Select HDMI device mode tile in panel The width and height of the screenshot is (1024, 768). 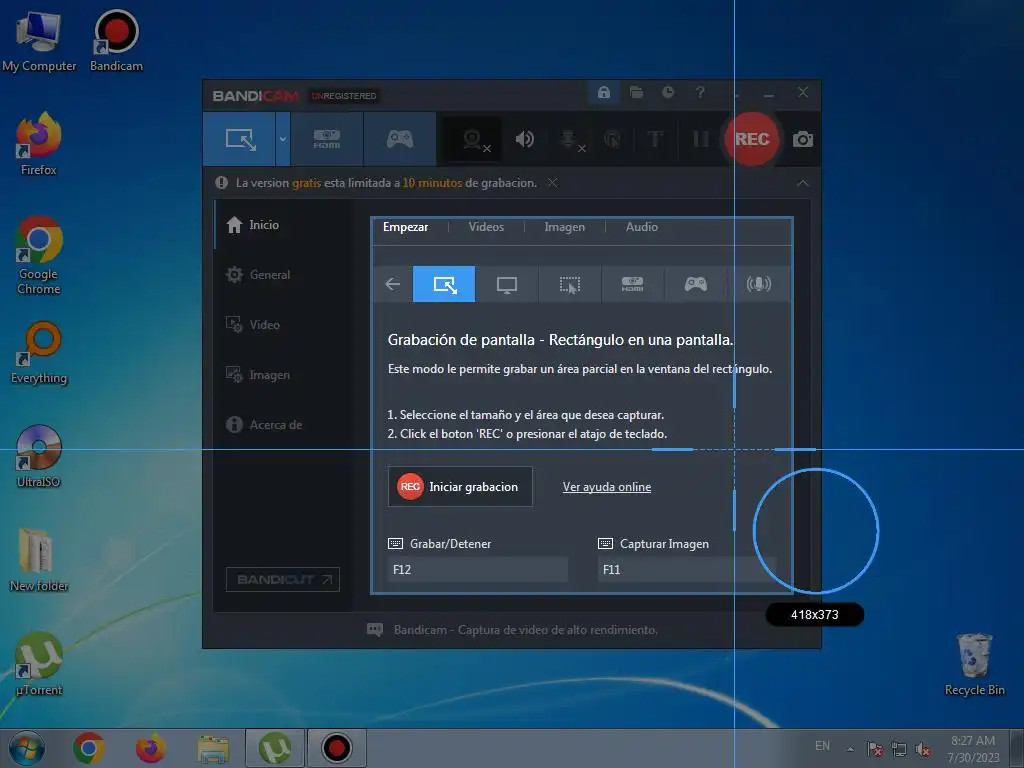tap(632, 284)
